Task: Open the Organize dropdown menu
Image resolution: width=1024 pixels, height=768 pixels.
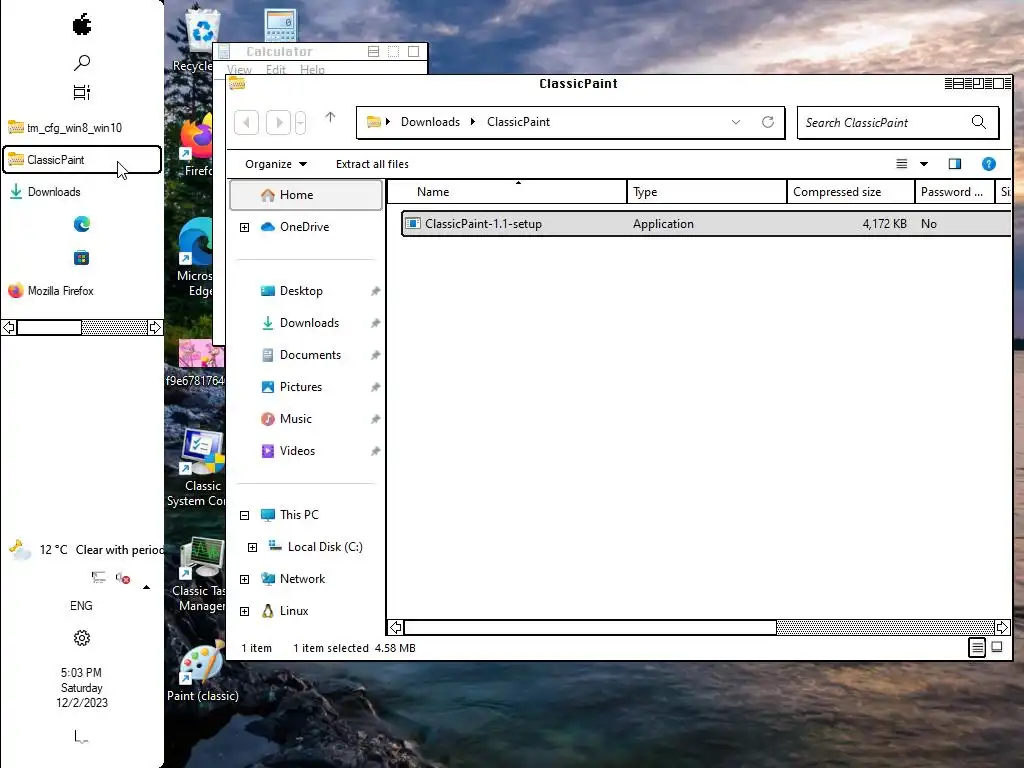Action: (276, 165)
